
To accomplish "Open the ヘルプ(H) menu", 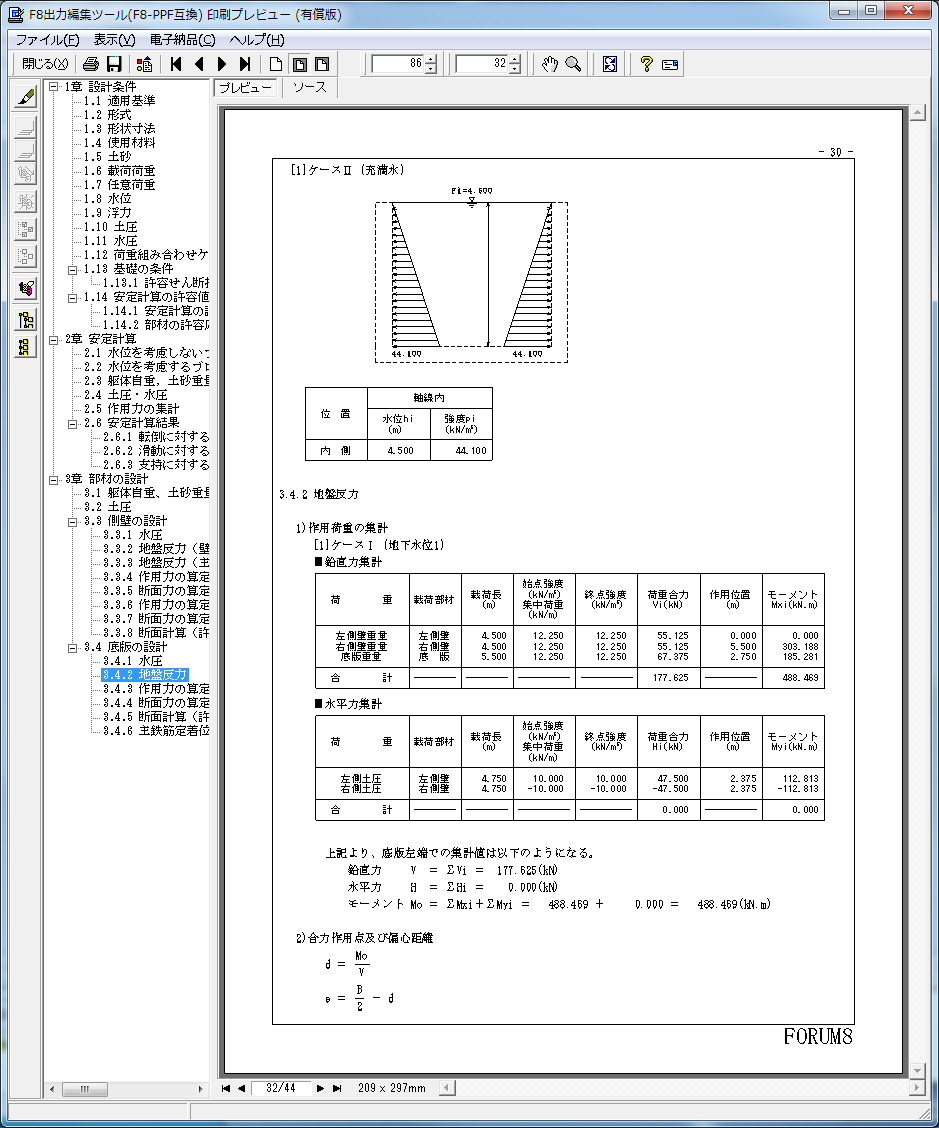I will (257, 40).
